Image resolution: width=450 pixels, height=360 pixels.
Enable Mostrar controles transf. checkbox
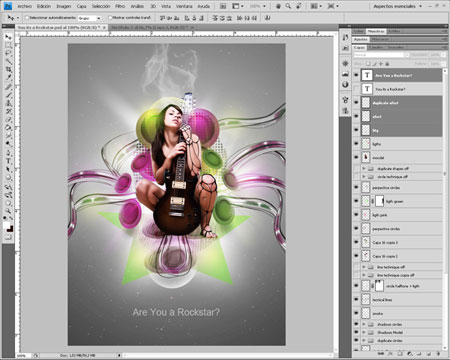(x=110, y=18)
